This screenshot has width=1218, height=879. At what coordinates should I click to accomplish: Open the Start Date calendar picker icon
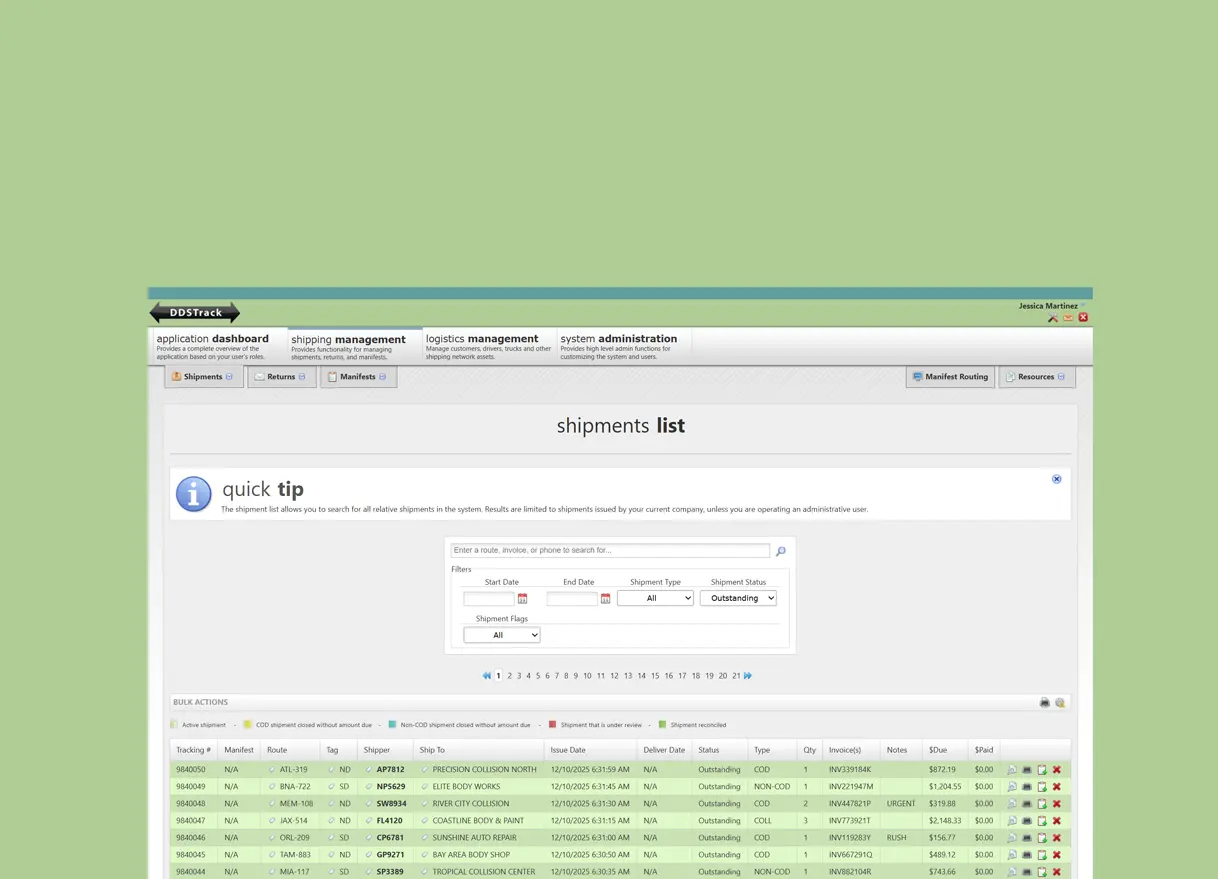tap(522, 597)
